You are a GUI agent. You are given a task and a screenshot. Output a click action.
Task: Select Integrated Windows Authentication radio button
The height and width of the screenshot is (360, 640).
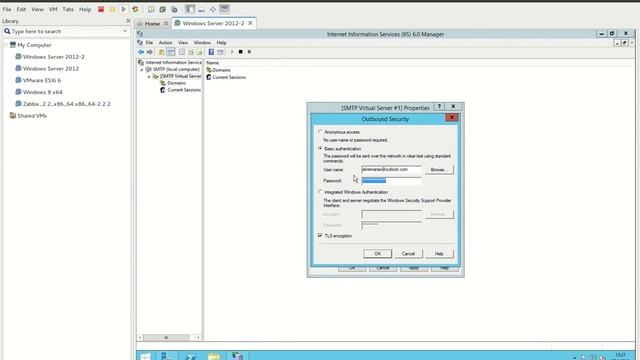(320, 192)
